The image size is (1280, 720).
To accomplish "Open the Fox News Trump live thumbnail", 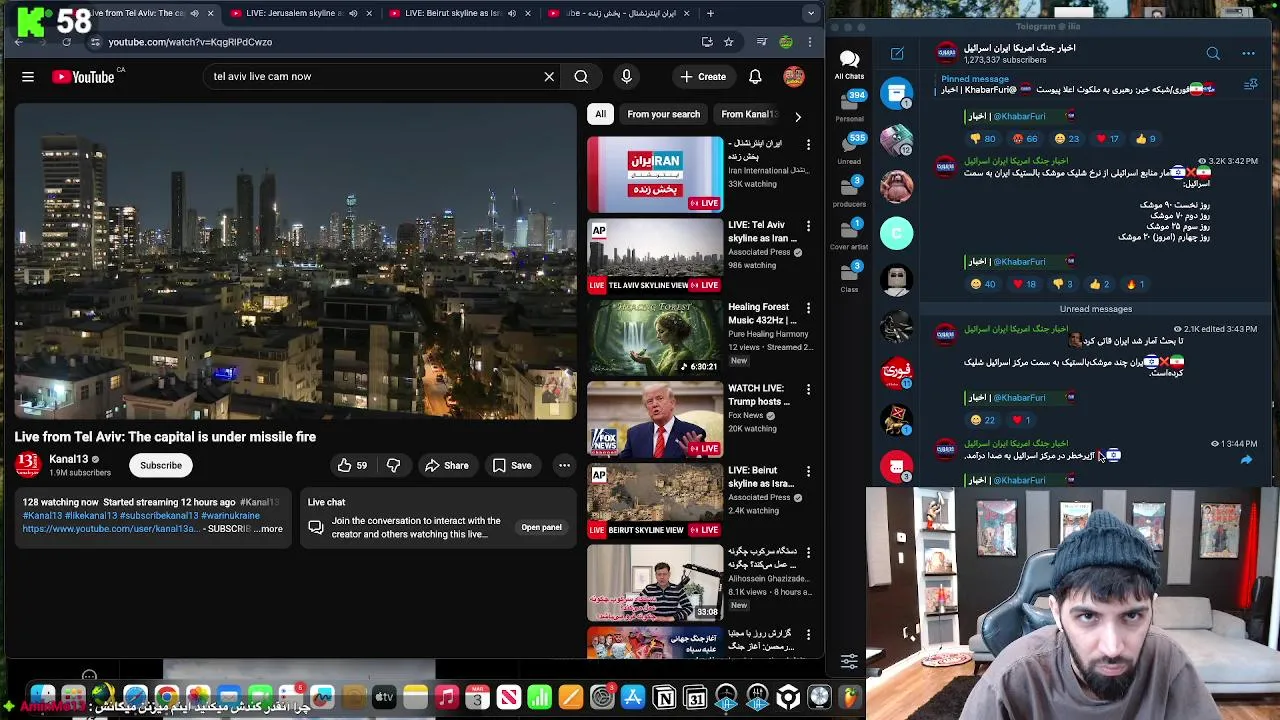I will point(655,419).
